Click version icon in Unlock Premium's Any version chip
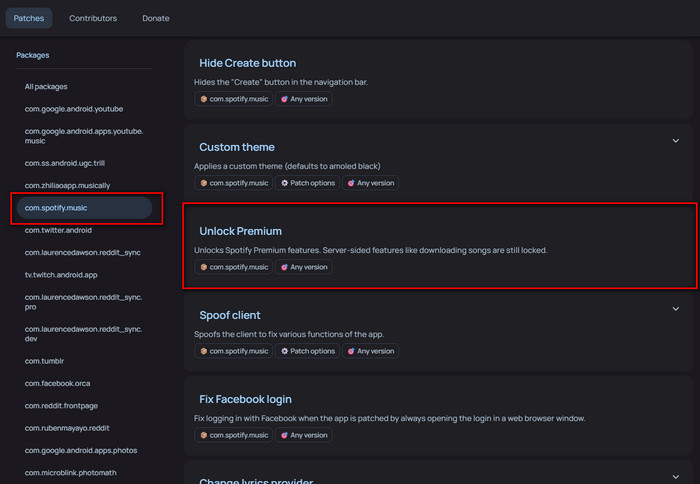700x484 pixels. coord(284,267)
